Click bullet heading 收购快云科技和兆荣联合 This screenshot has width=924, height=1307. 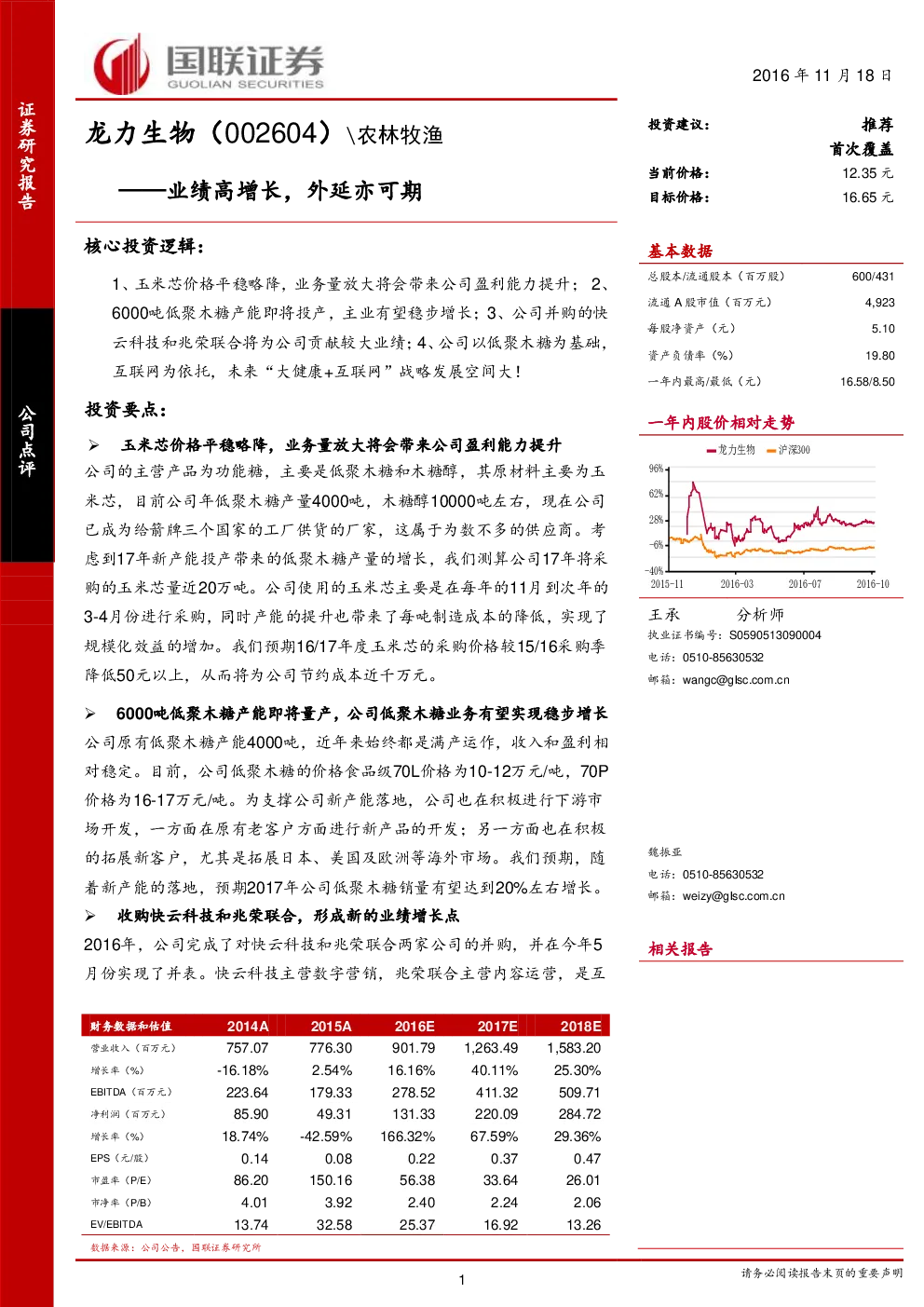point(207,916)
